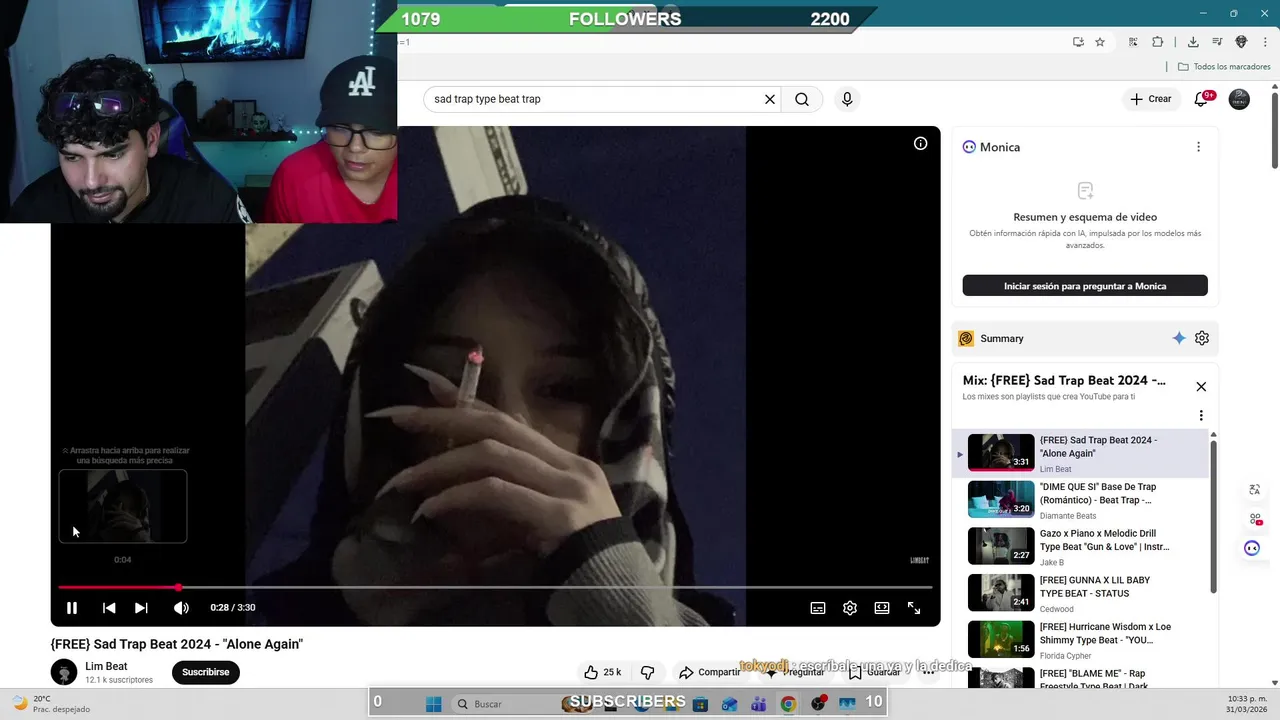Enter fullscreen mode
This screenshot has height=720, width=1280.
click(x=914, y=608)
